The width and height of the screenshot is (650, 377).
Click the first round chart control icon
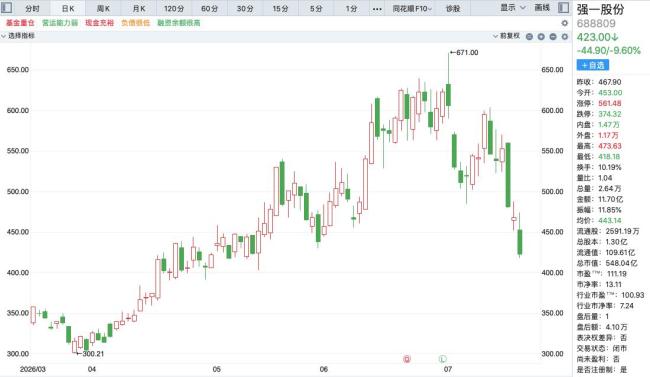pos(529,36)
